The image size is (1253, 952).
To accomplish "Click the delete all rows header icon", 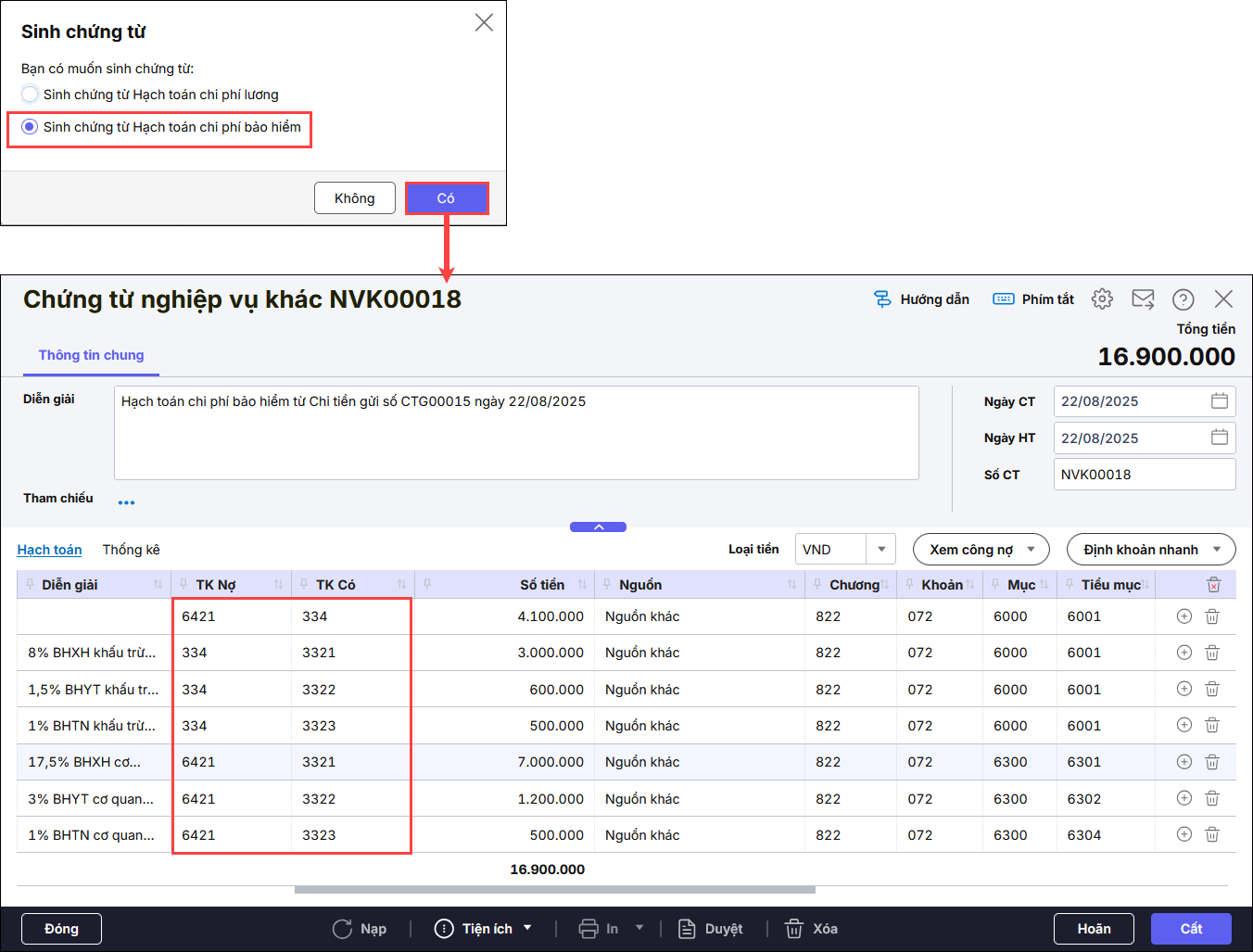I will tap(1213, 585).
